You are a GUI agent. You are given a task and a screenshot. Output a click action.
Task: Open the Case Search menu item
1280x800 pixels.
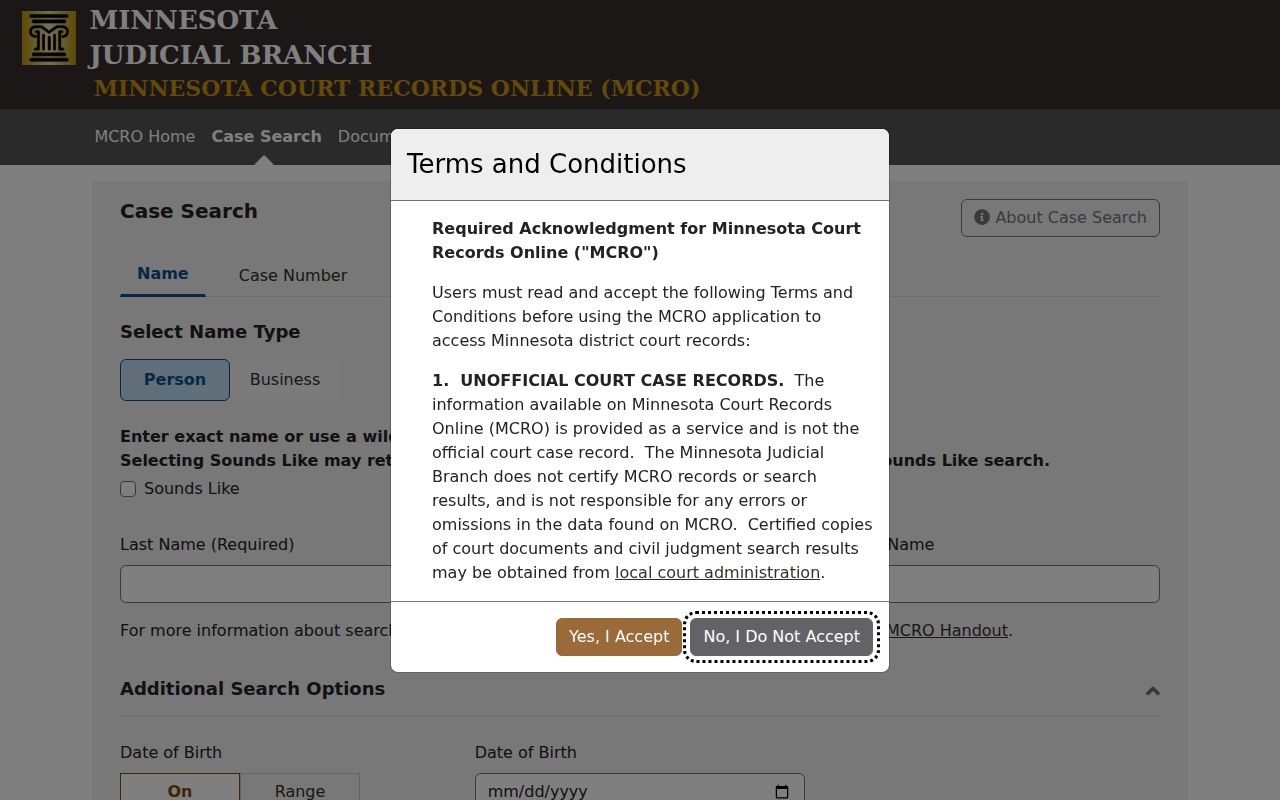click(266, 136)
